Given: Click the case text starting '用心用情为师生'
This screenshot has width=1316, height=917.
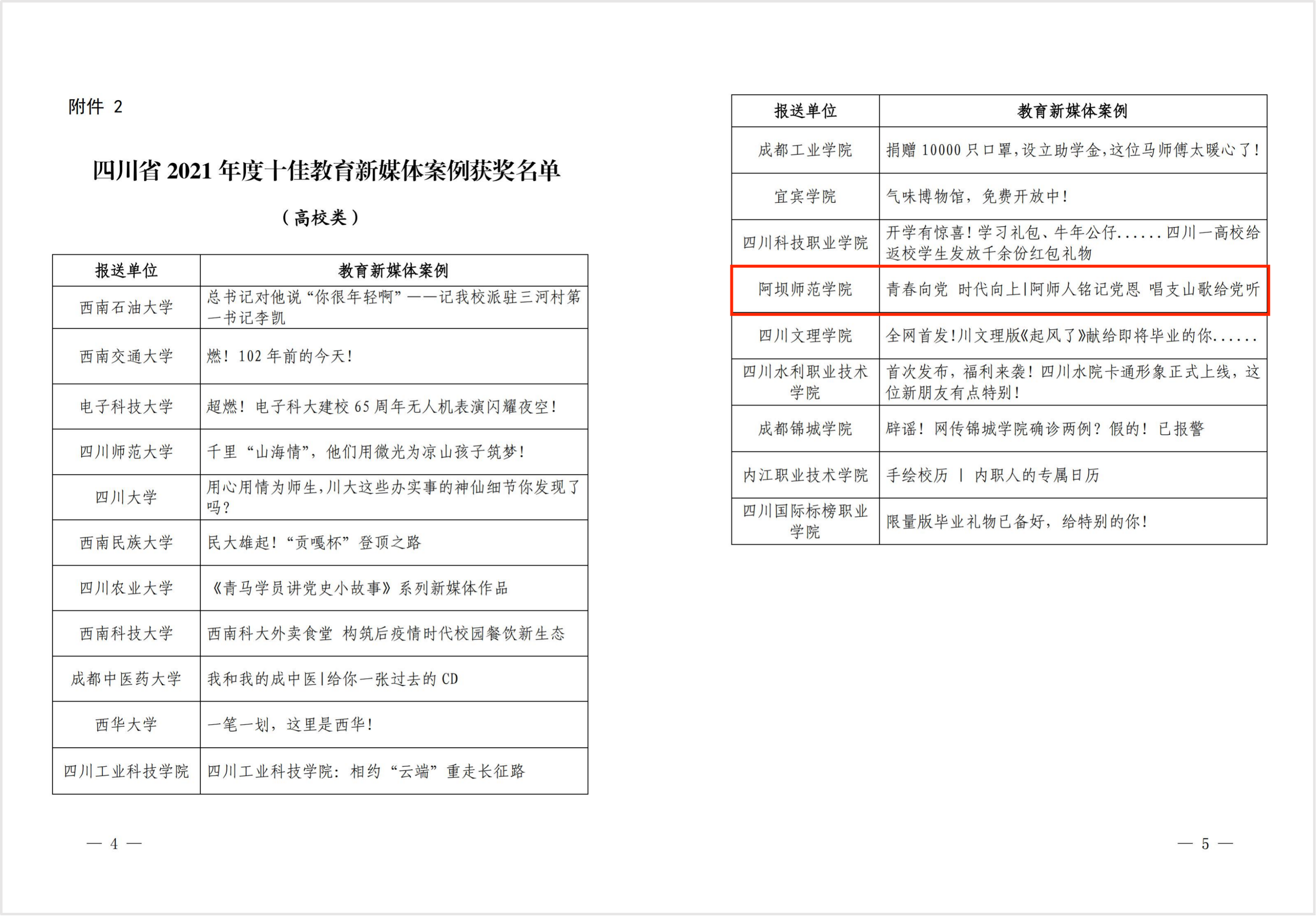Looking at the screenshot, I should click(x=394, y=497).
